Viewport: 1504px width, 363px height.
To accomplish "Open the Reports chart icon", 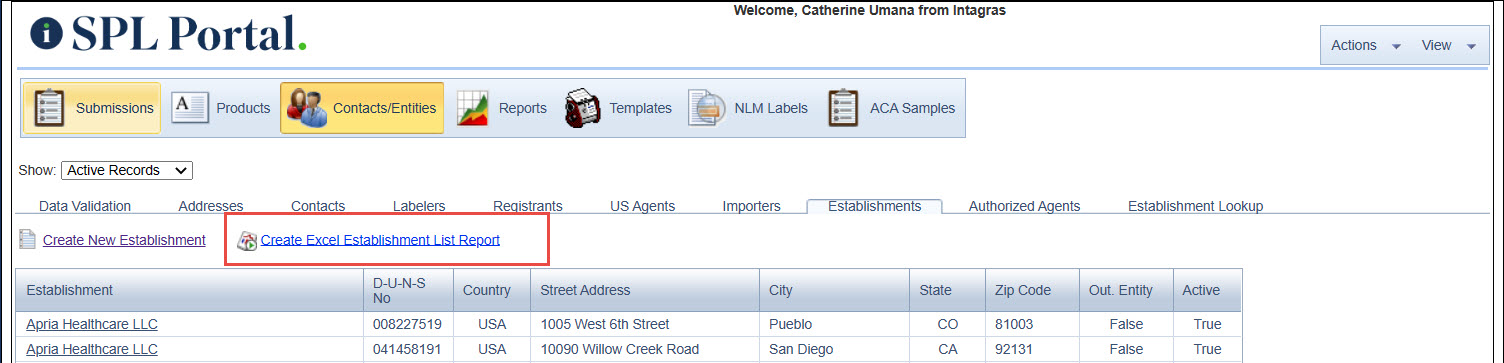I will pyautogui.click(x=473, y=108).
